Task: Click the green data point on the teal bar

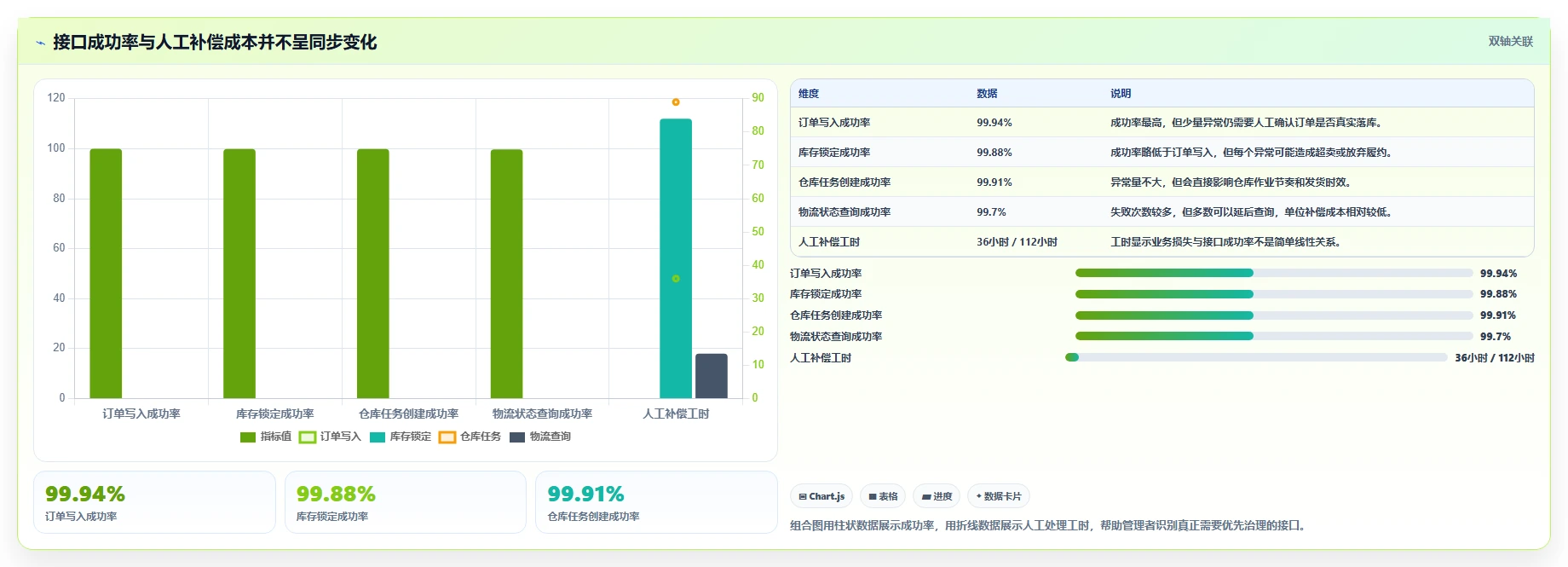Action: (x=676, y=279)
